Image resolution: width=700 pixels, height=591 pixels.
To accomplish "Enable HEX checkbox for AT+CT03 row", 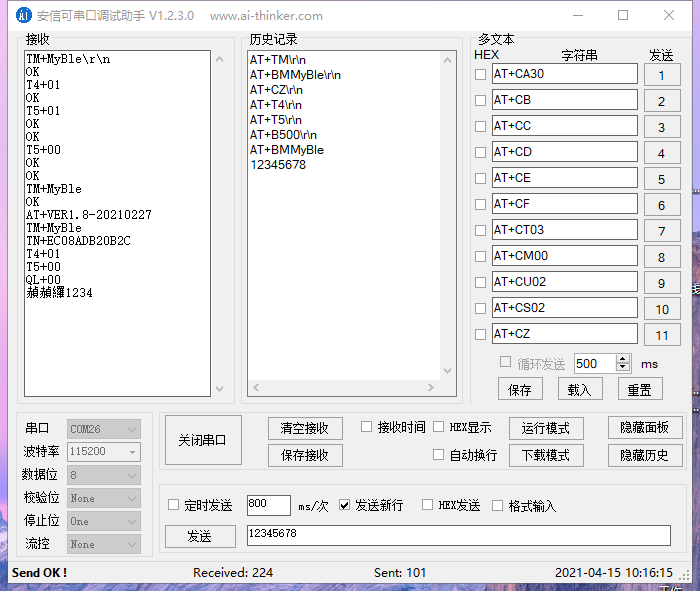I will click(x=480, y=230).
